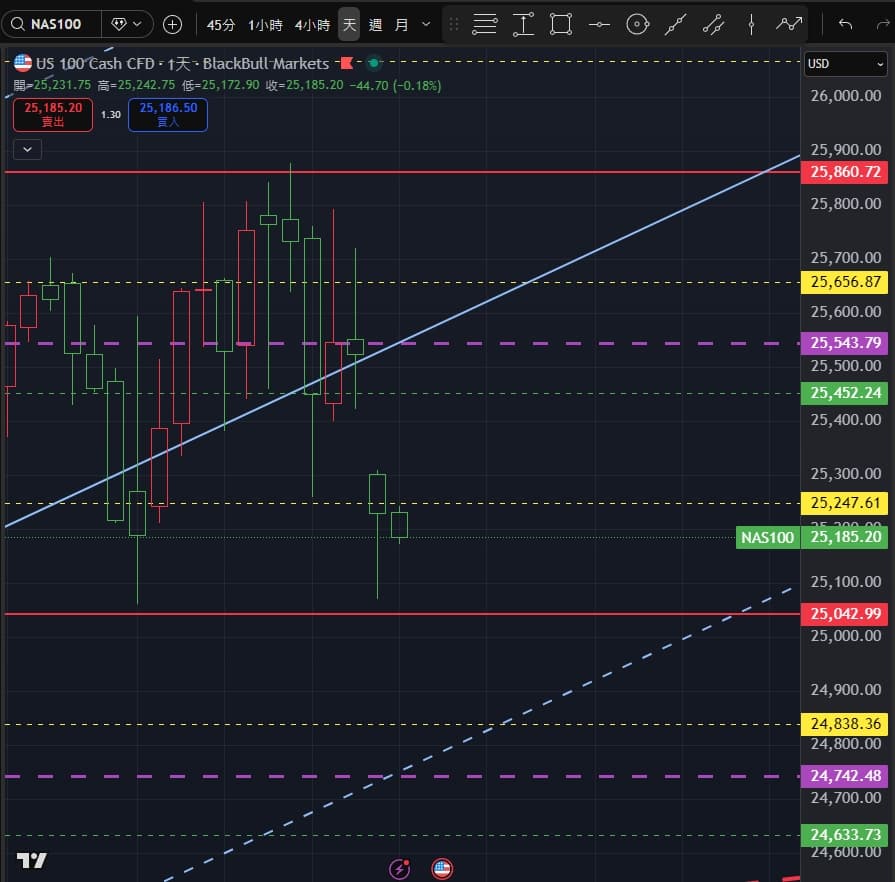Click the yellow 25,656.87 price label
Image resolution: width=895 pixels, height=882 pixels.
click(x=845, y=282)
